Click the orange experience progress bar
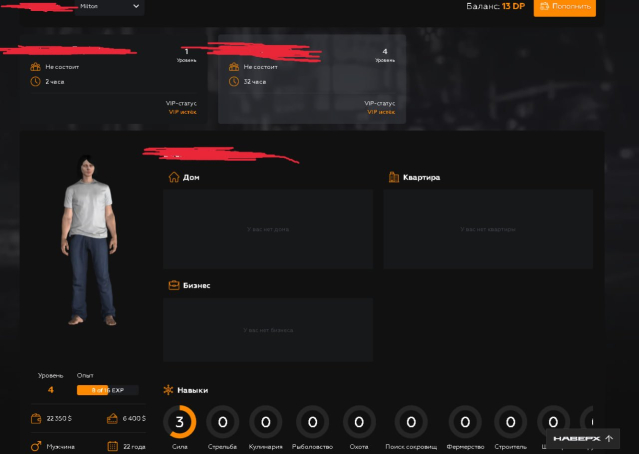Screen dimensions: 639x454 coord(107,390)
